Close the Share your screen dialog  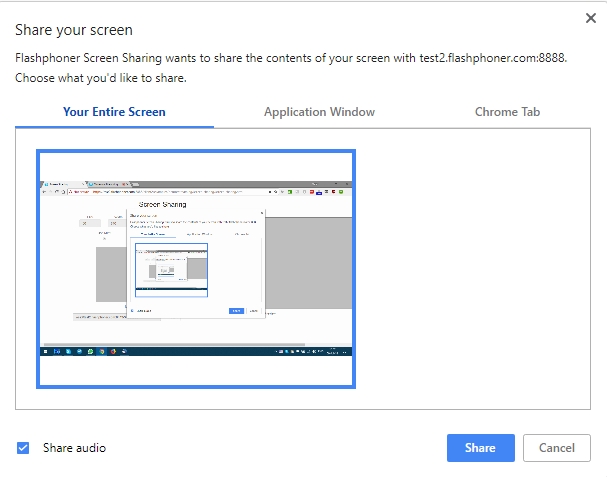[590, 18]
